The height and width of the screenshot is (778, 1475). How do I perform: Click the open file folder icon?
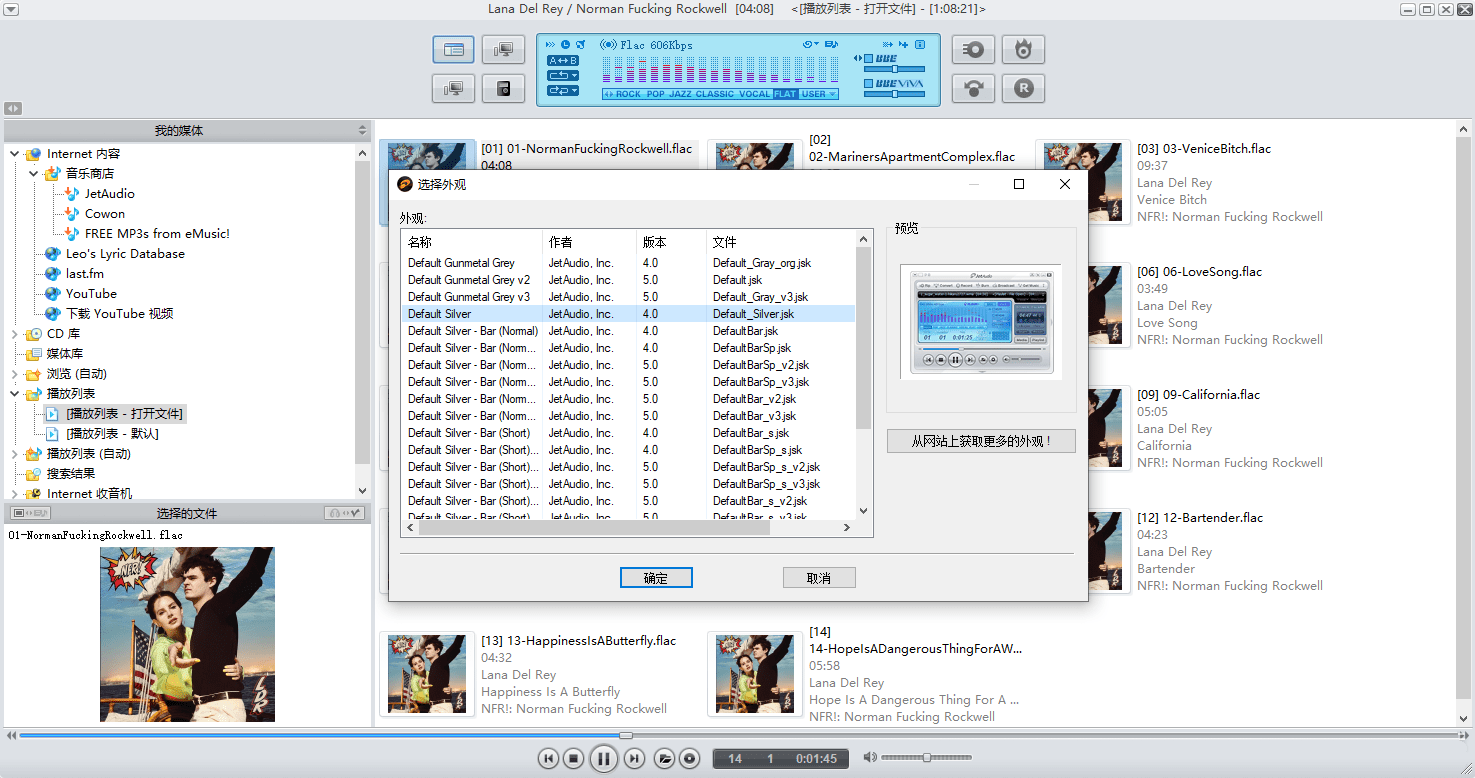coord(664,759)
